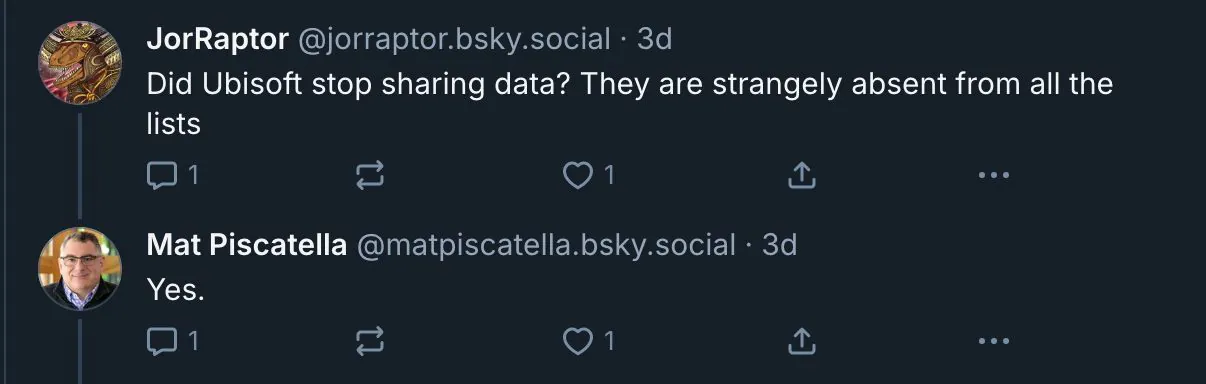Open three-dot menu on Mat Piscatella's reply
Image resolution: width=1206 pixels, height=384 pixels.
point(993,342)
